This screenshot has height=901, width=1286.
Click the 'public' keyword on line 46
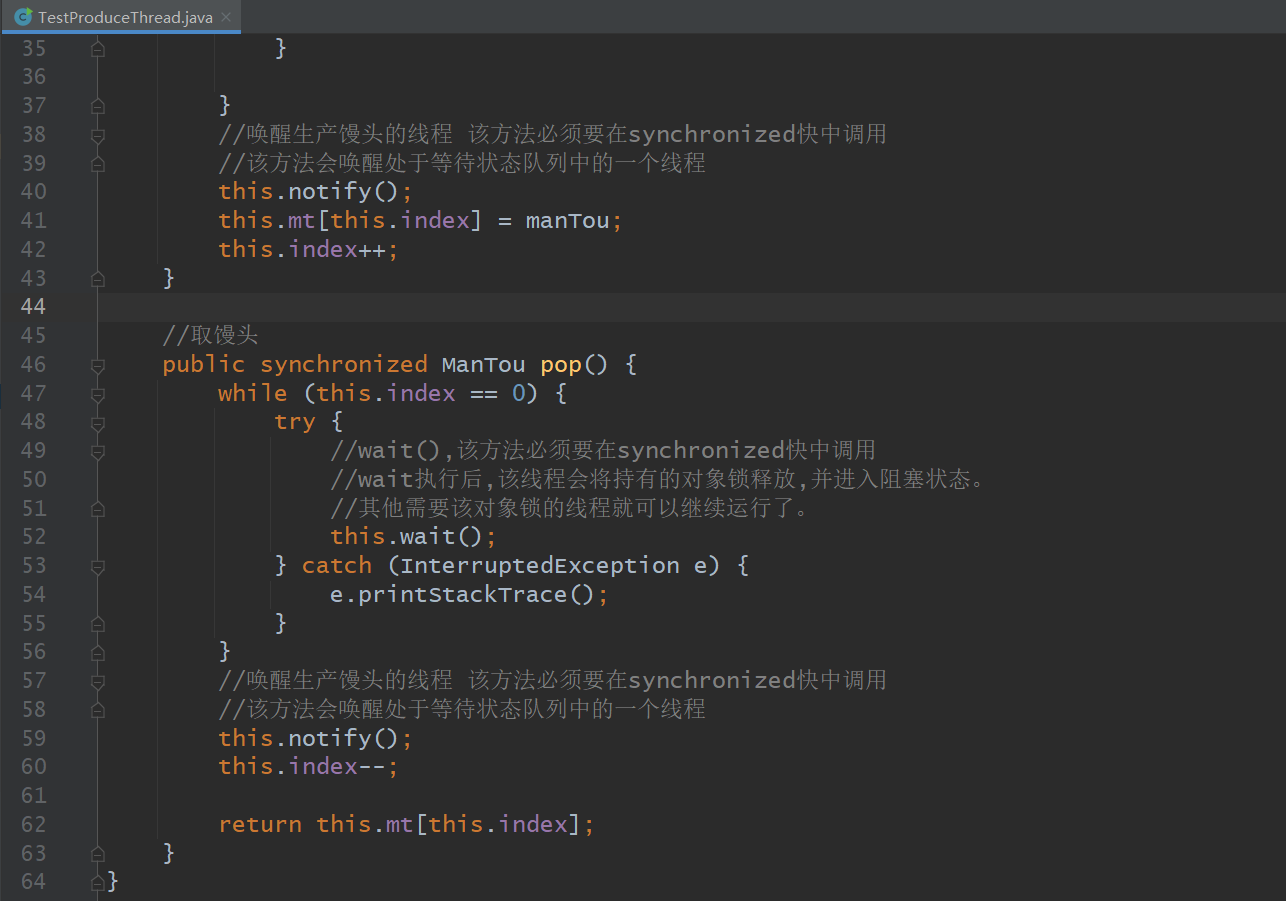(204, 365)
